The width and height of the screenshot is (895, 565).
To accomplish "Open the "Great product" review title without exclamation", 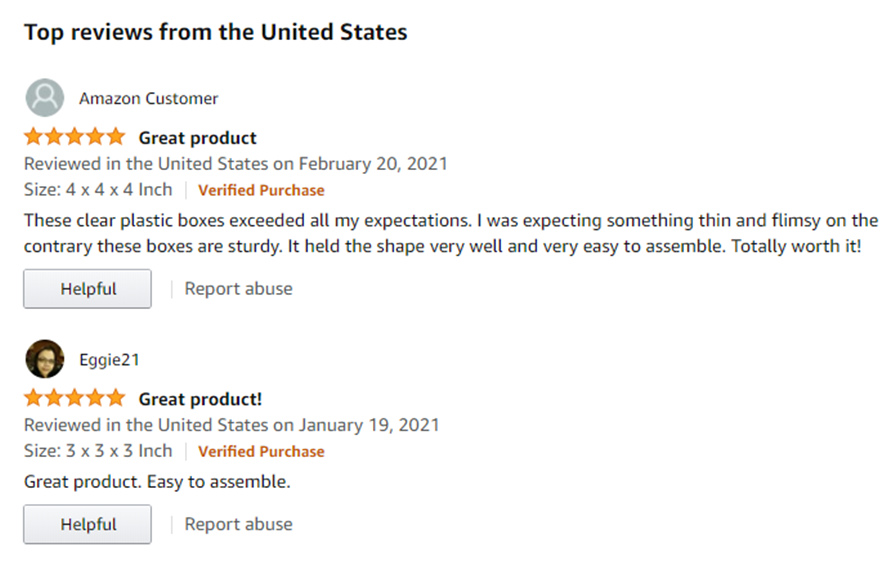I will (x=197, y=138).
